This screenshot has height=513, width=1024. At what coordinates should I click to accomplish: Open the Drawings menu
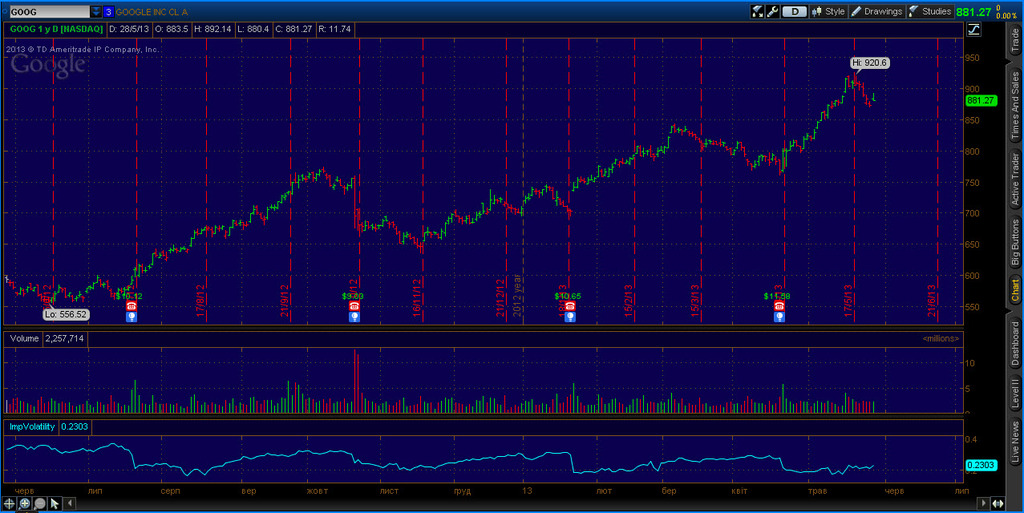point(876,12)
